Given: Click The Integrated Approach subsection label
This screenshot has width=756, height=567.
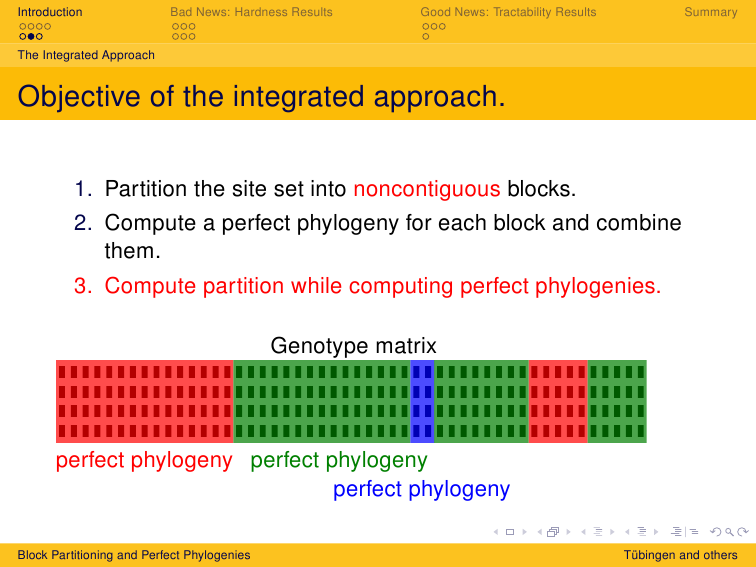Looking at the screenshot, I should (86, 55).
